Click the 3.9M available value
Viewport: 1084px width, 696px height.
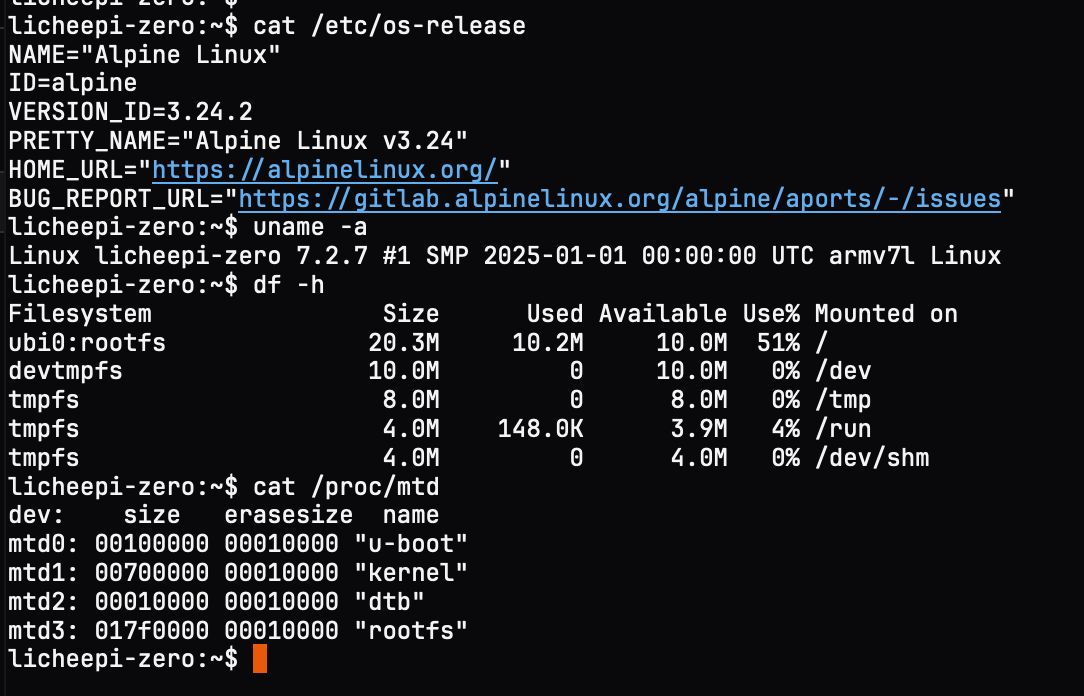pyautogui.click(x=699, y=429)
